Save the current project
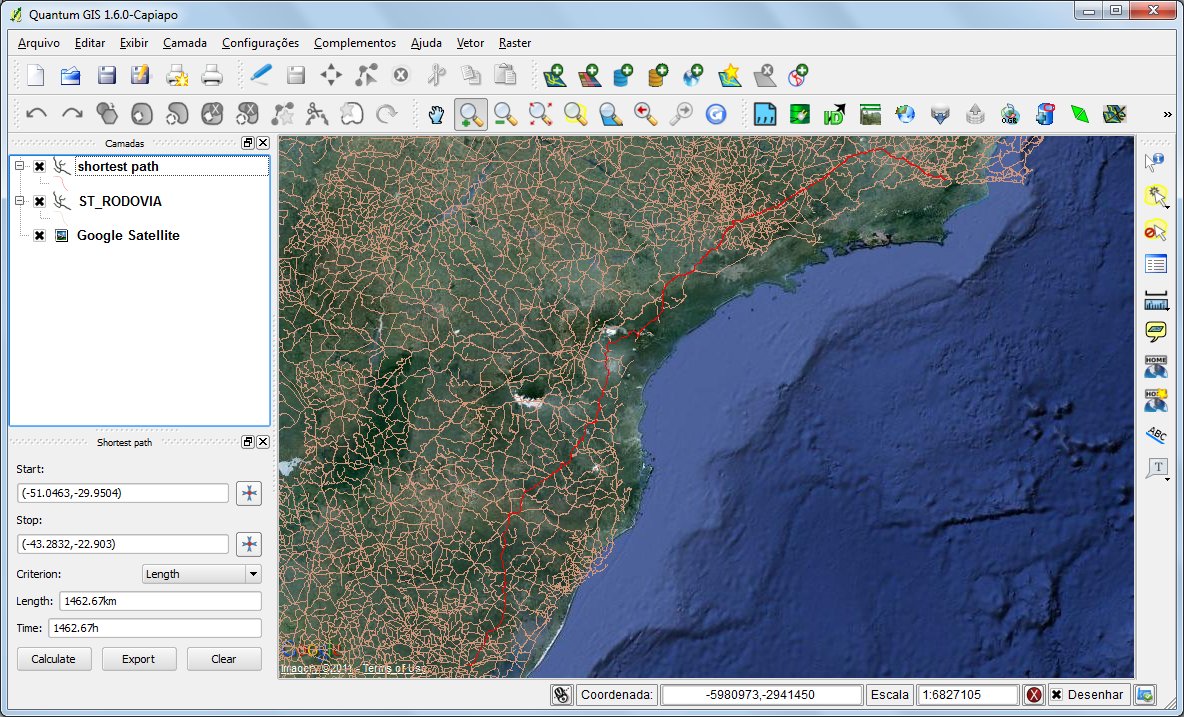The width and height of the screenshot is (1184, 717). 107,74
